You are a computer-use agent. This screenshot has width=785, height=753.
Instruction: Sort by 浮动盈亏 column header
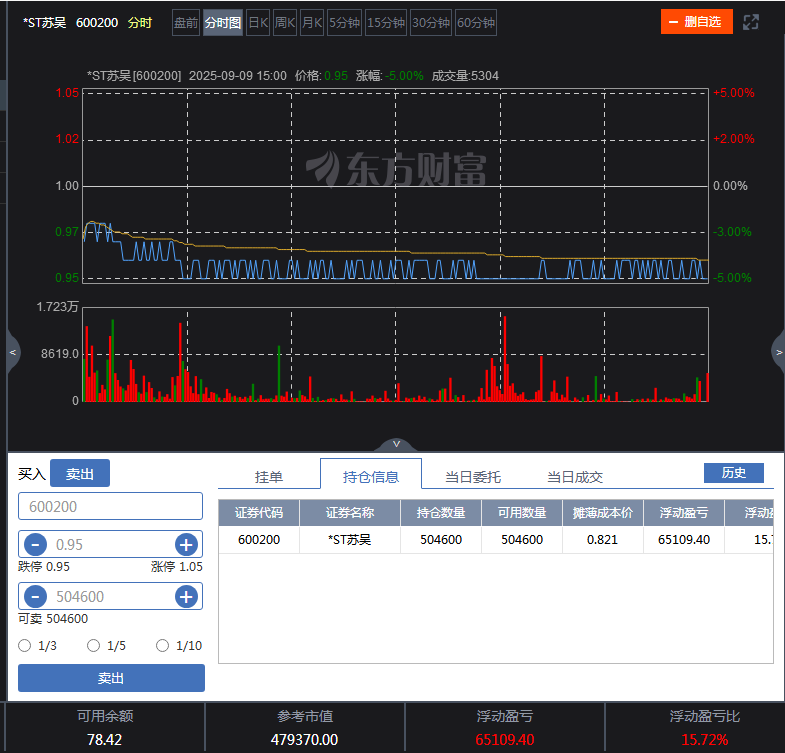pos(684,513)
